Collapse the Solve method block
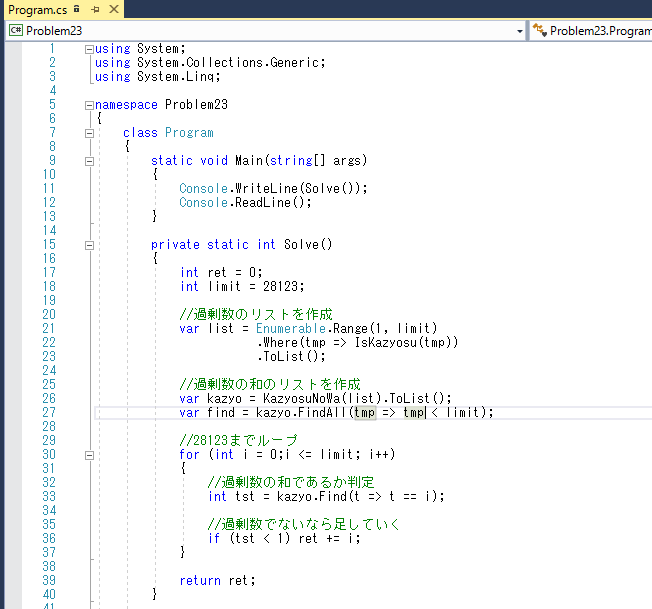Viewport: 652px width, 609px height. click(89, 245)
